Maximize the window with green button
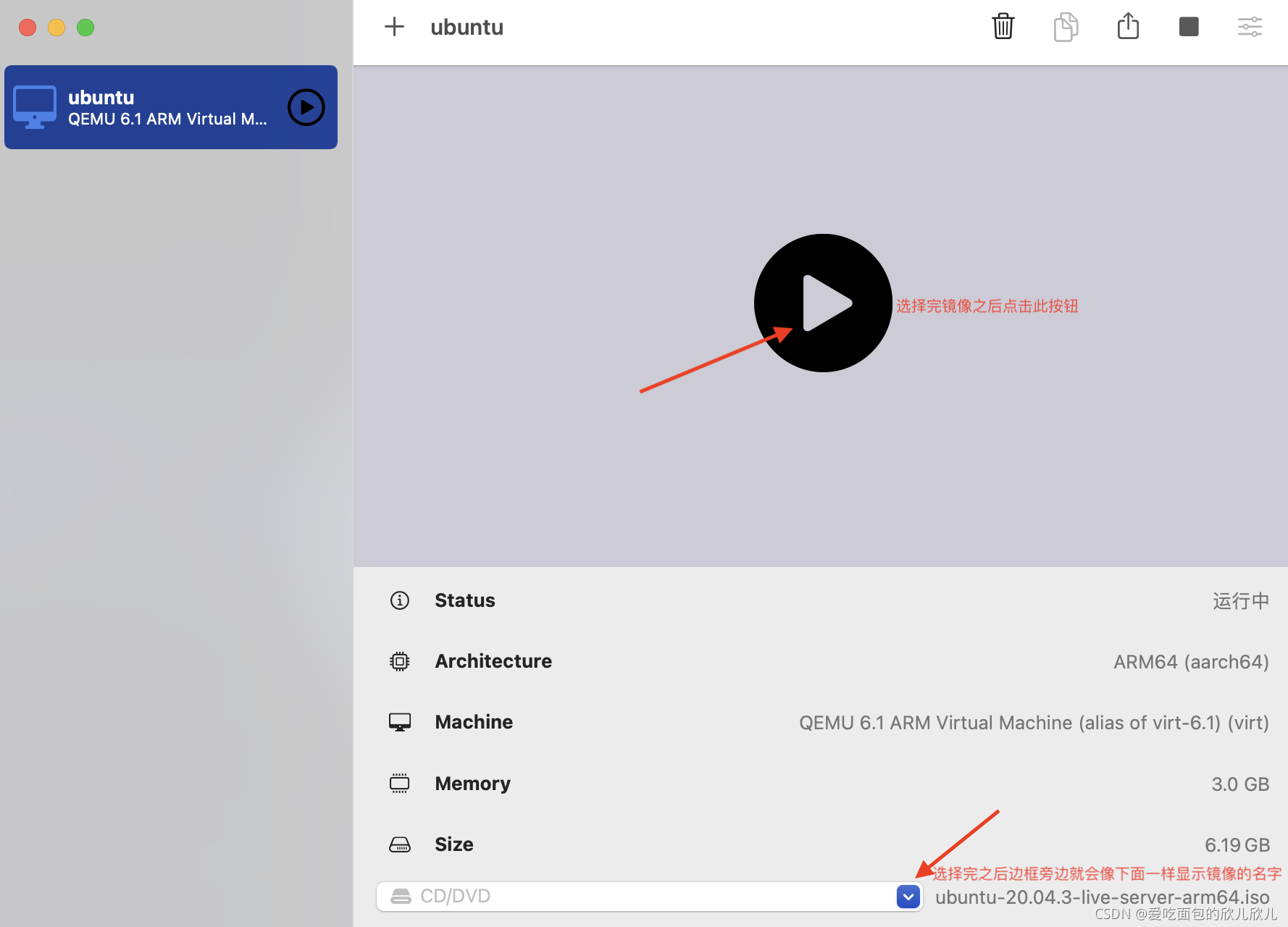This screenshot has height=927, width=1288. (85, 28)
